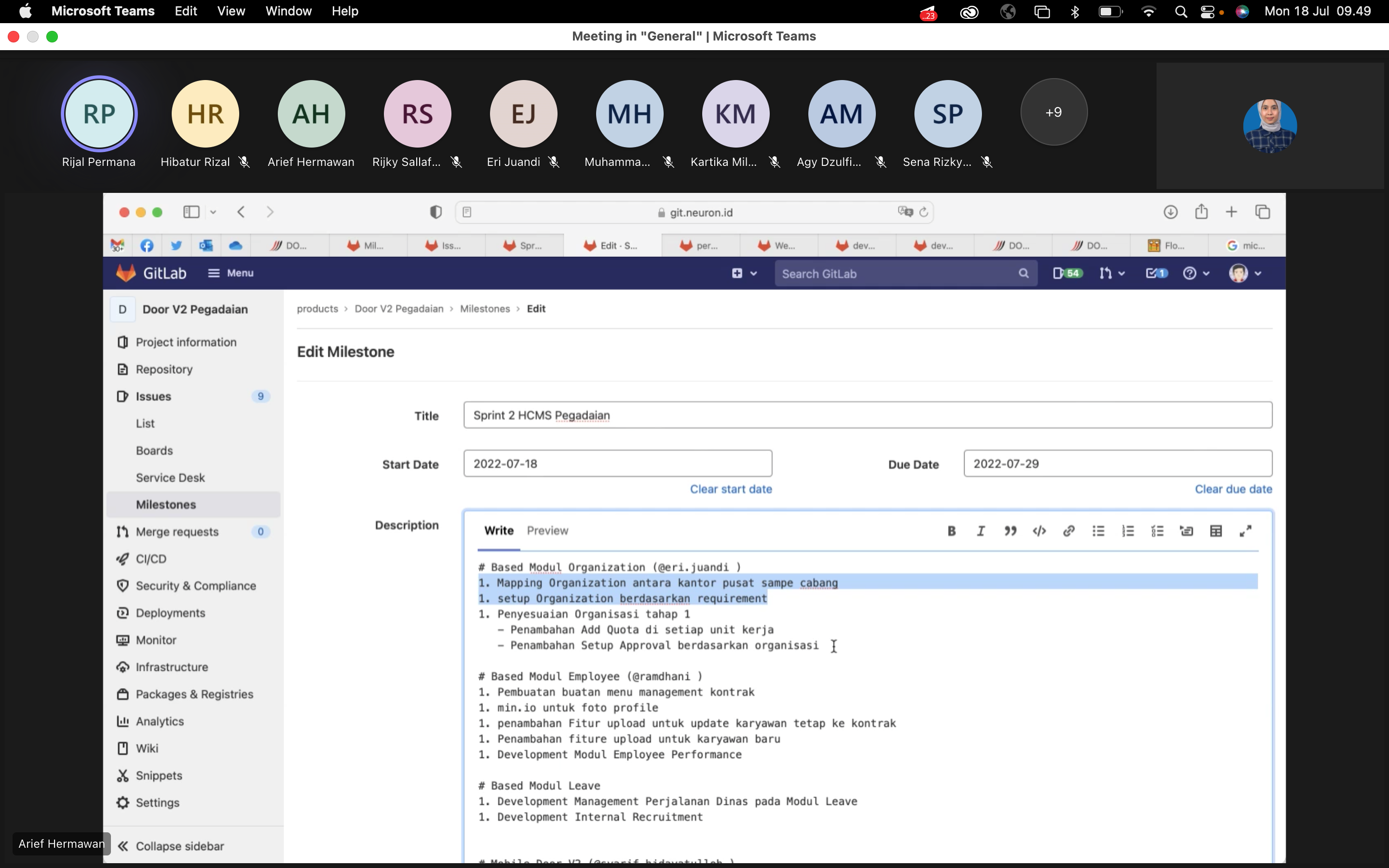Click Safari back arrow

[241, 212]
